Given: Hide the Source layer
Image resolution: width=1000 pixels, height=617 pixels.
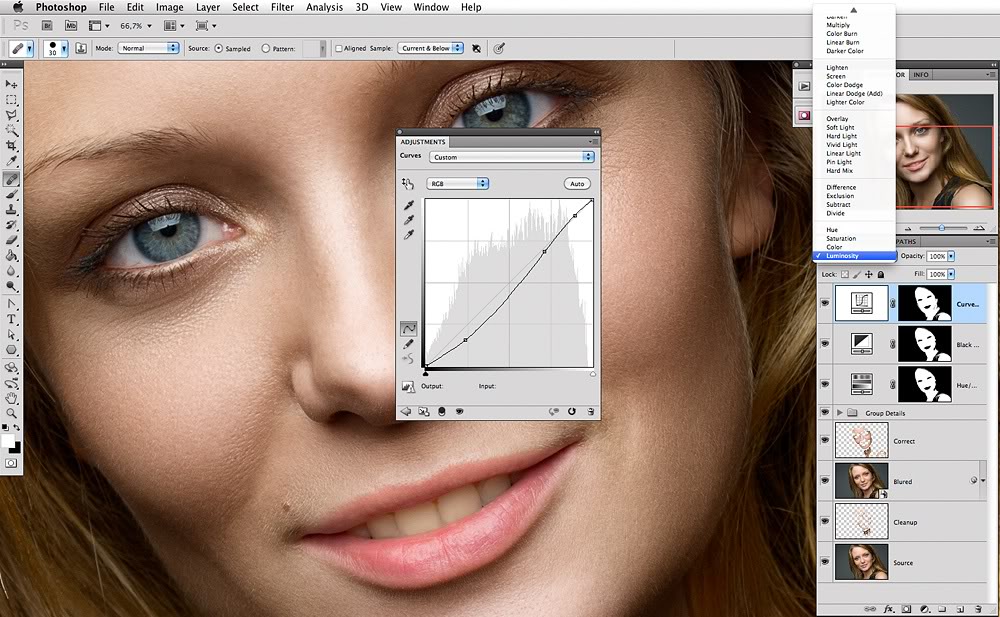Looking at the screenshot, I should coord(825,561).
